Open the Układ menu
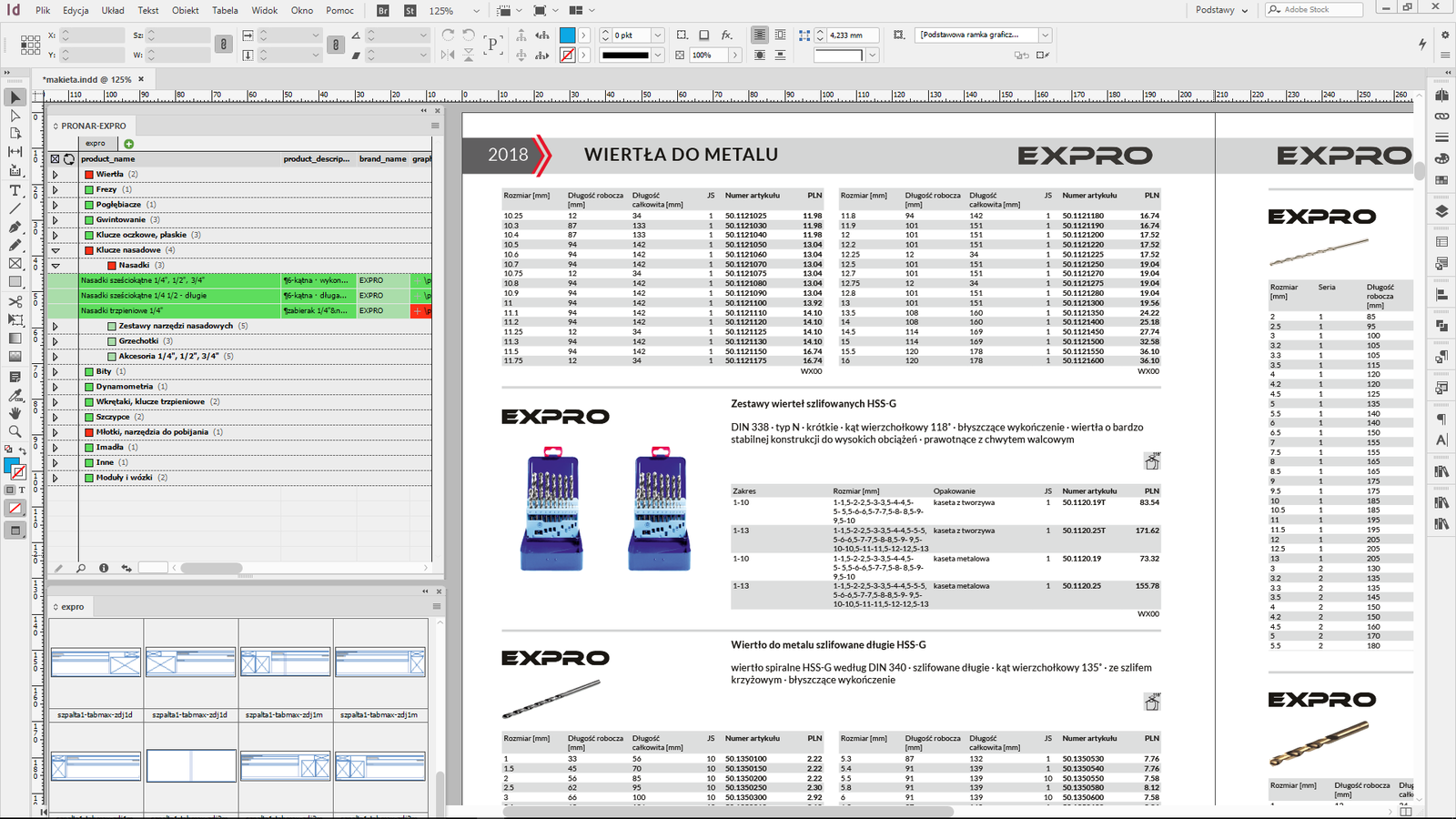Screen dimensions: 1456x819 (x=113, y=11)
